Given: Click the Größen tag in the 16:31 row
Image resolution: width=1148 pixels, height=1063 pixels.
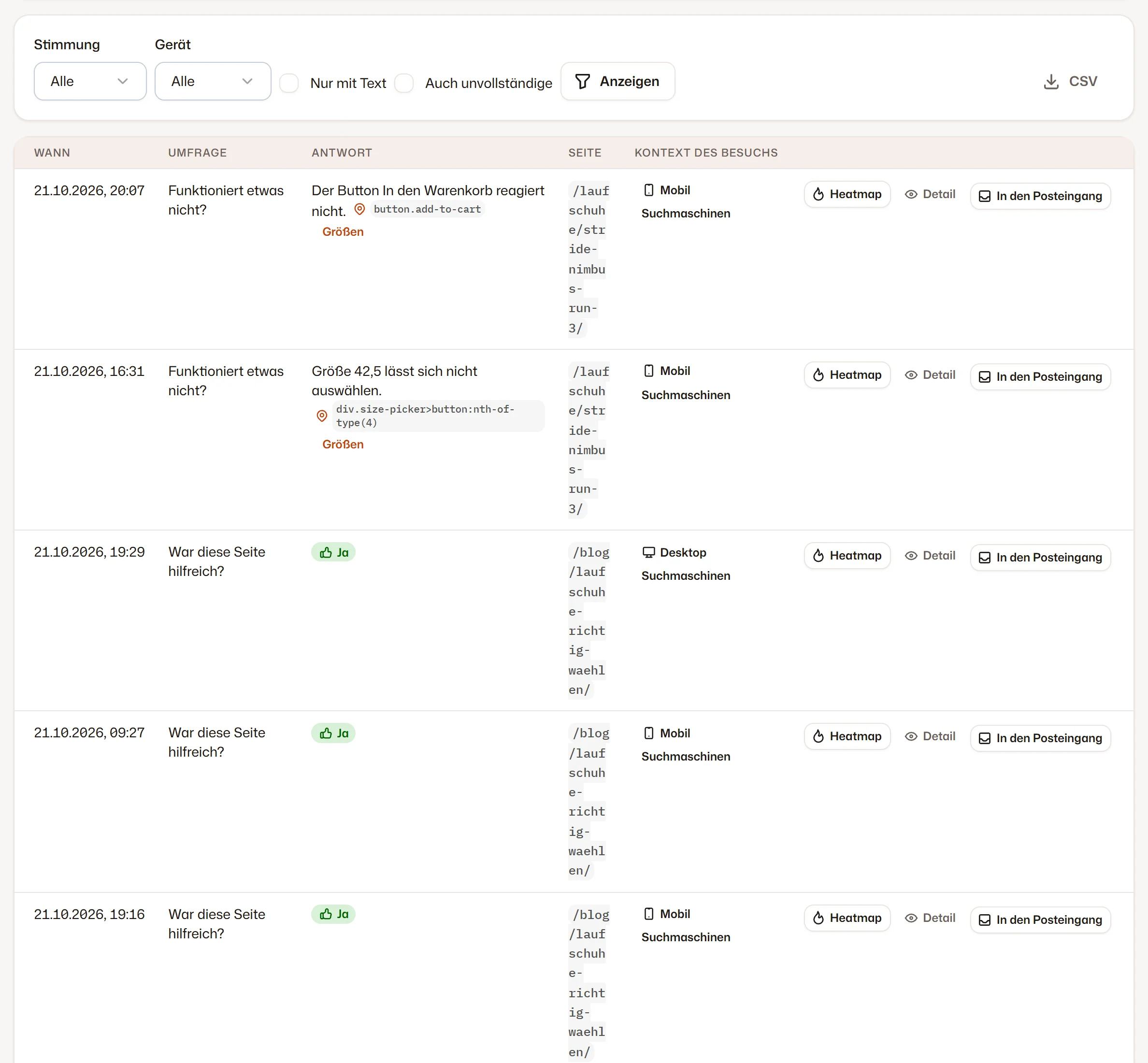Looking at the screenshot, I should tap(343, 444).
